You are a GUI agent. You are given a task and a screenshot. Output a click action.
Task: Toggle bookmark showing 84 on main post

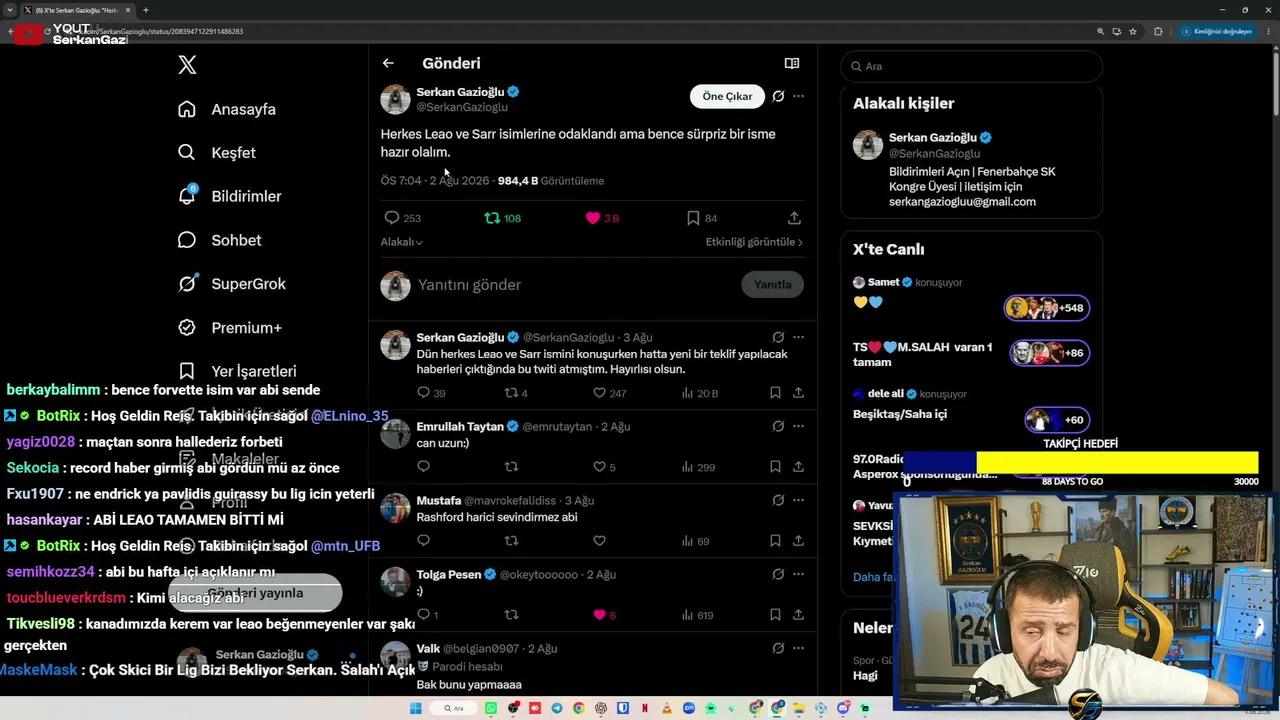701,218
